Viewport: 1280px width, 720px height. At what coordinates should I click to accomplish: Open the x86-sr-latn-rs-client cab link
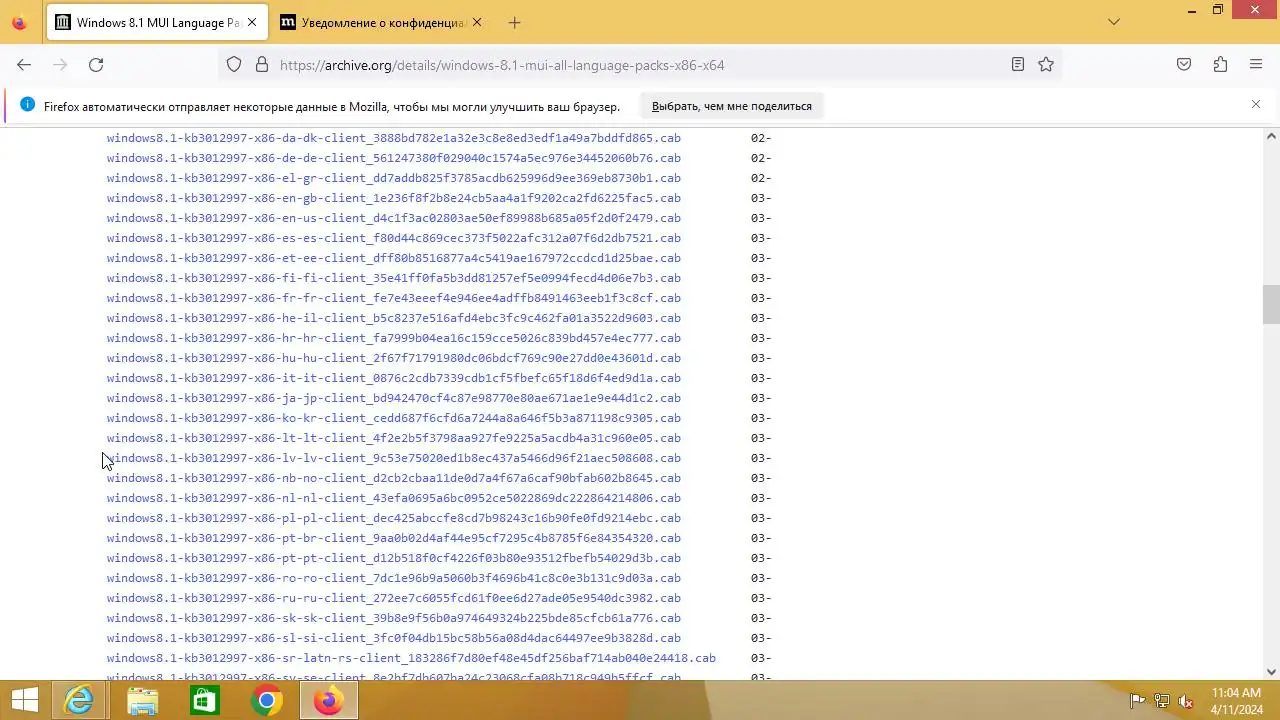411,658
